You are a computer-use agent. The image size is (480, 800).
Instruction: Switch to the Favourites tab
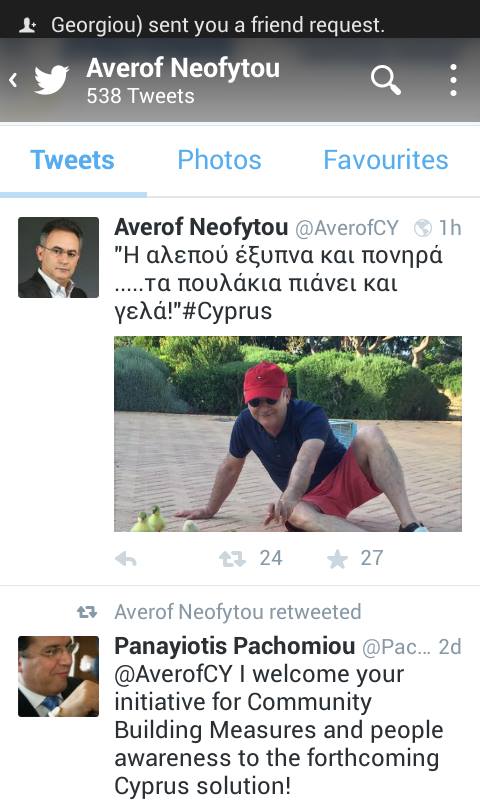[x=386, y=160]
